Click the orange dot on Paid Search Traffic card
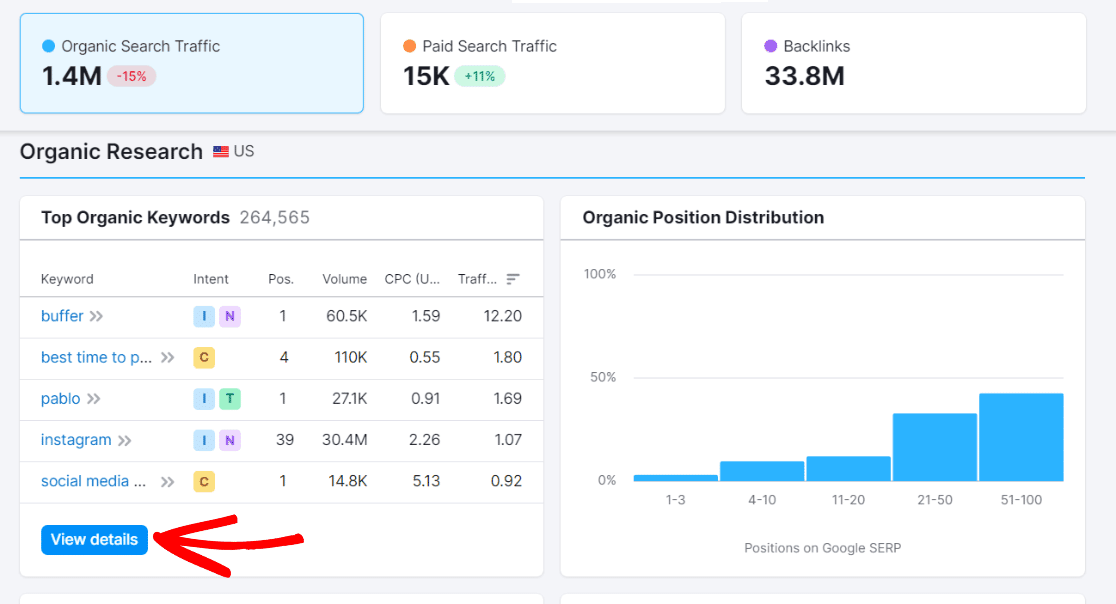 click(x=409, y=46)
